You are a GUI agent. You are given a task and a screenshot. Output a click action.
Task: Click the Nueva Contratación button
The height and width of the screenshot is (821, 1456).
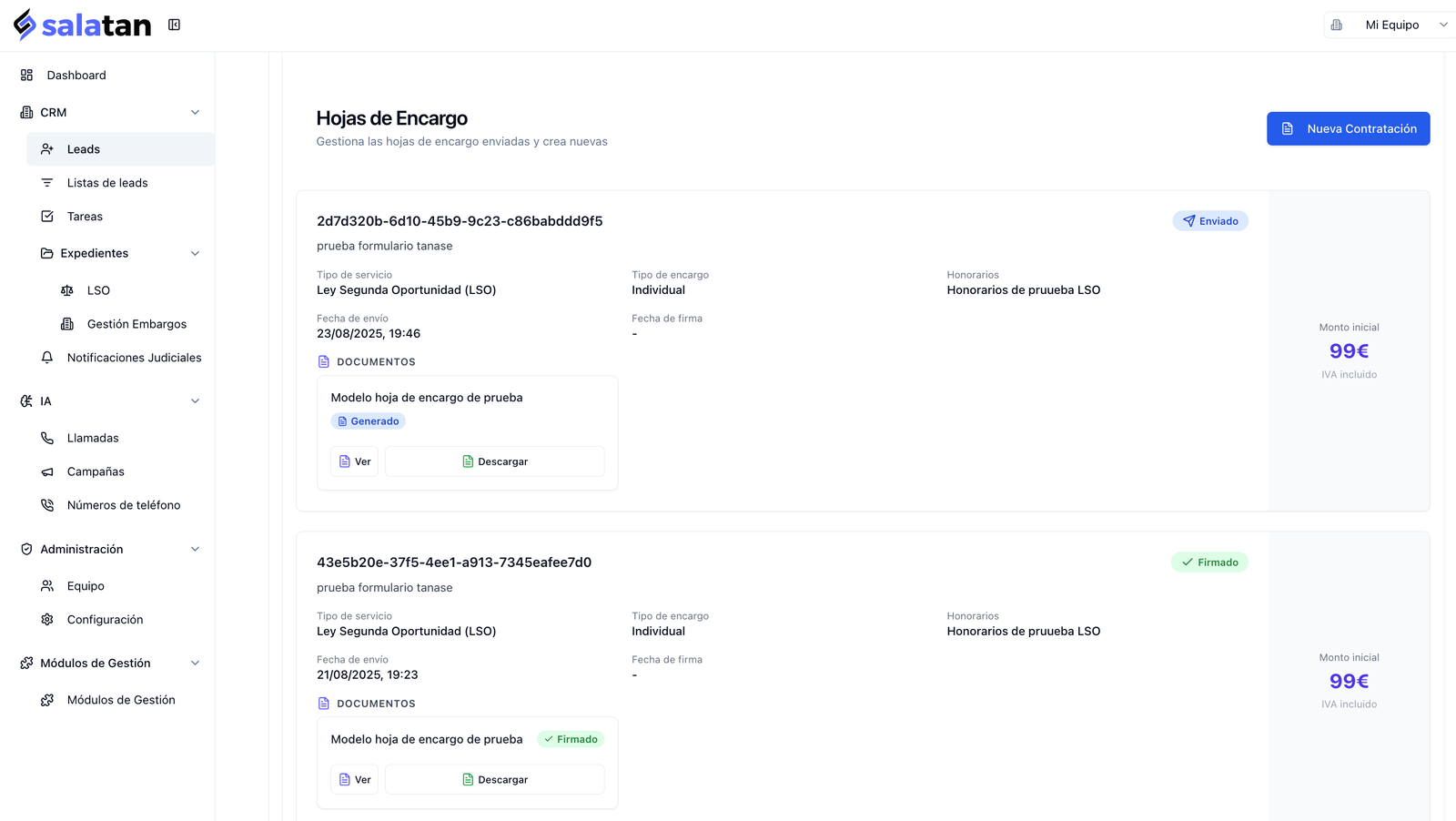click(x=1348, y=128)
